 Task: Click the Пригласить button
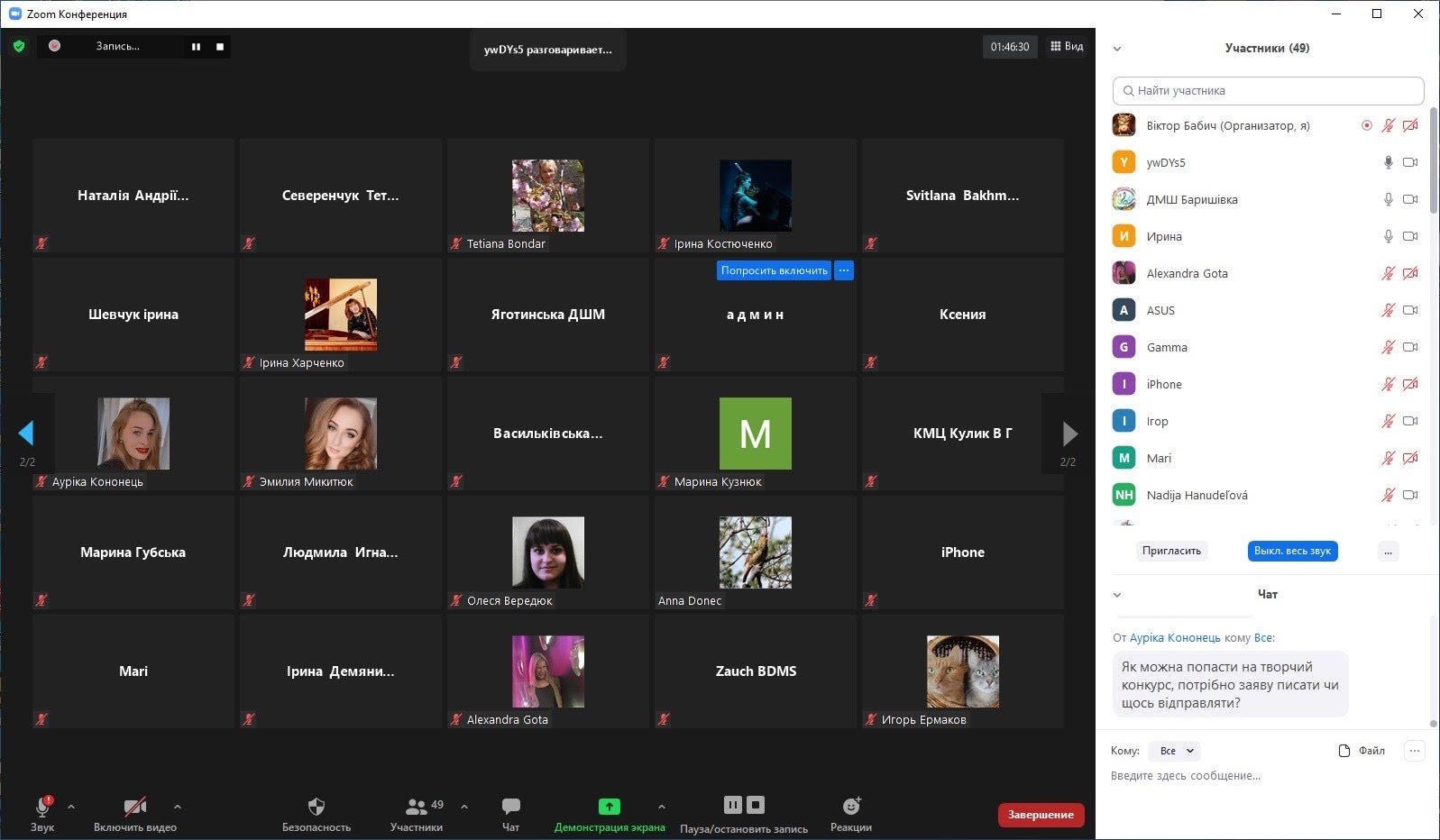pos(1171,551)
